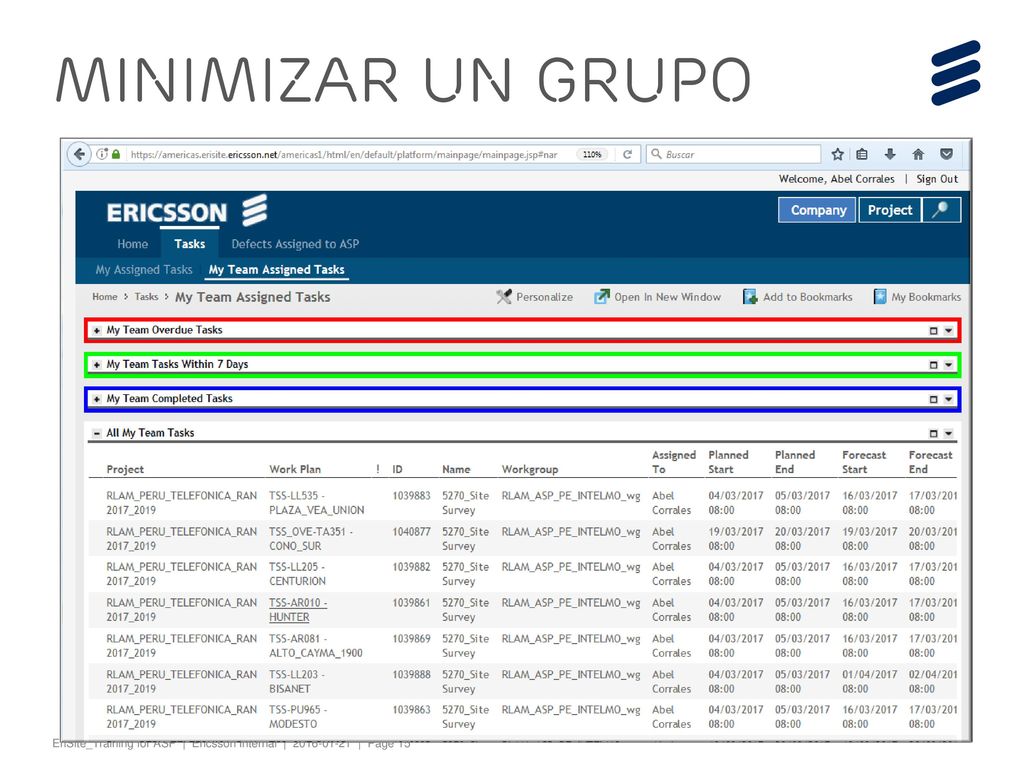
Task: Maximize the My Team Completed Tasks panel
Action: click(x=933, y=399)
